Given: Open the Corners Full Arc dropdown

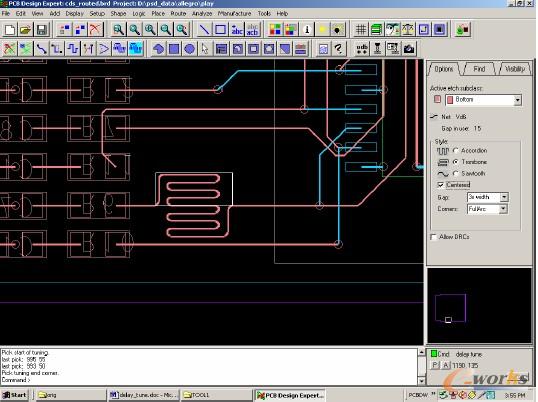Looking at the screenshot, I should pyautogui.click(x=503, y=209).
